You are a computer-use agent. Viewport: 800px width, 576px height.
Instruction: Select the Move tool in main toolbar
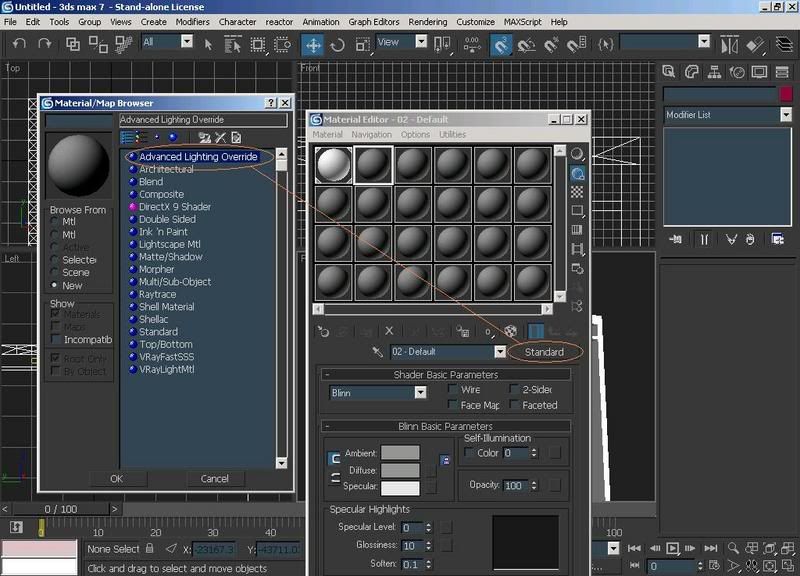313,45
